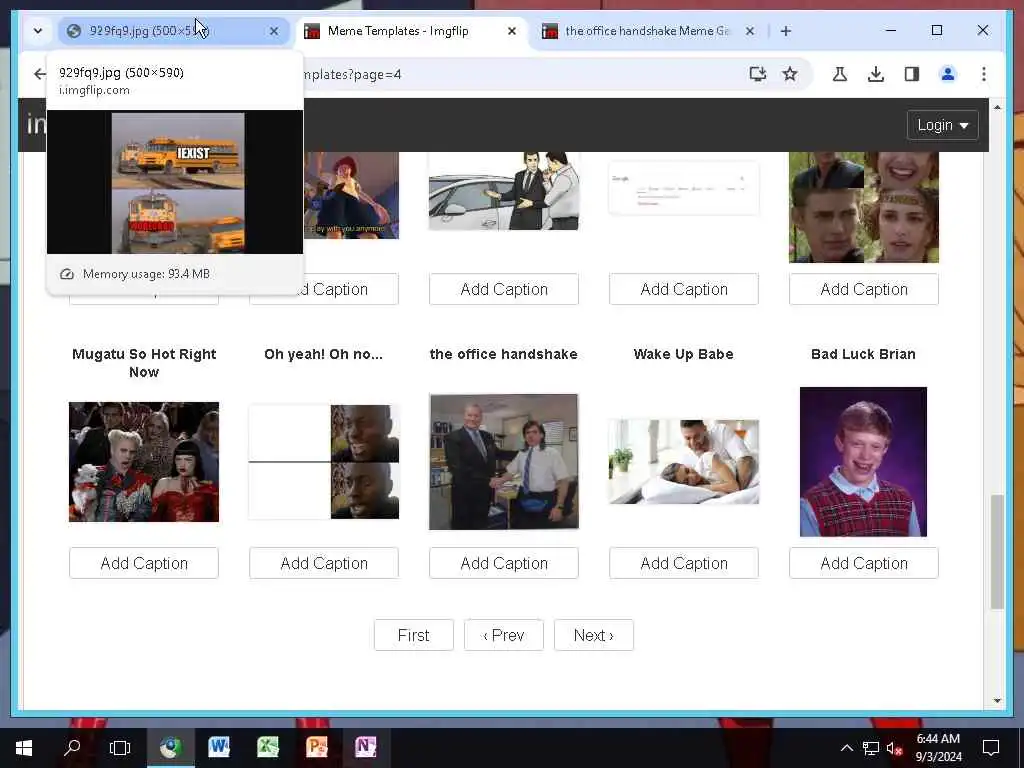Open the profile avatar menu
Screen dimensions: 1024x768
(x=948, y=74)
